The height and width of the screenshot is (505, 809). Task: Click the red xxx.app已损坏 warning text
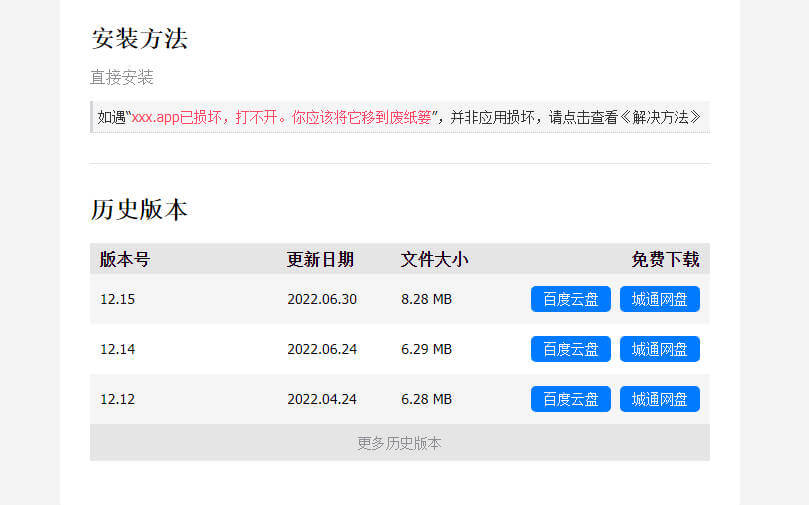click(281, 118)
